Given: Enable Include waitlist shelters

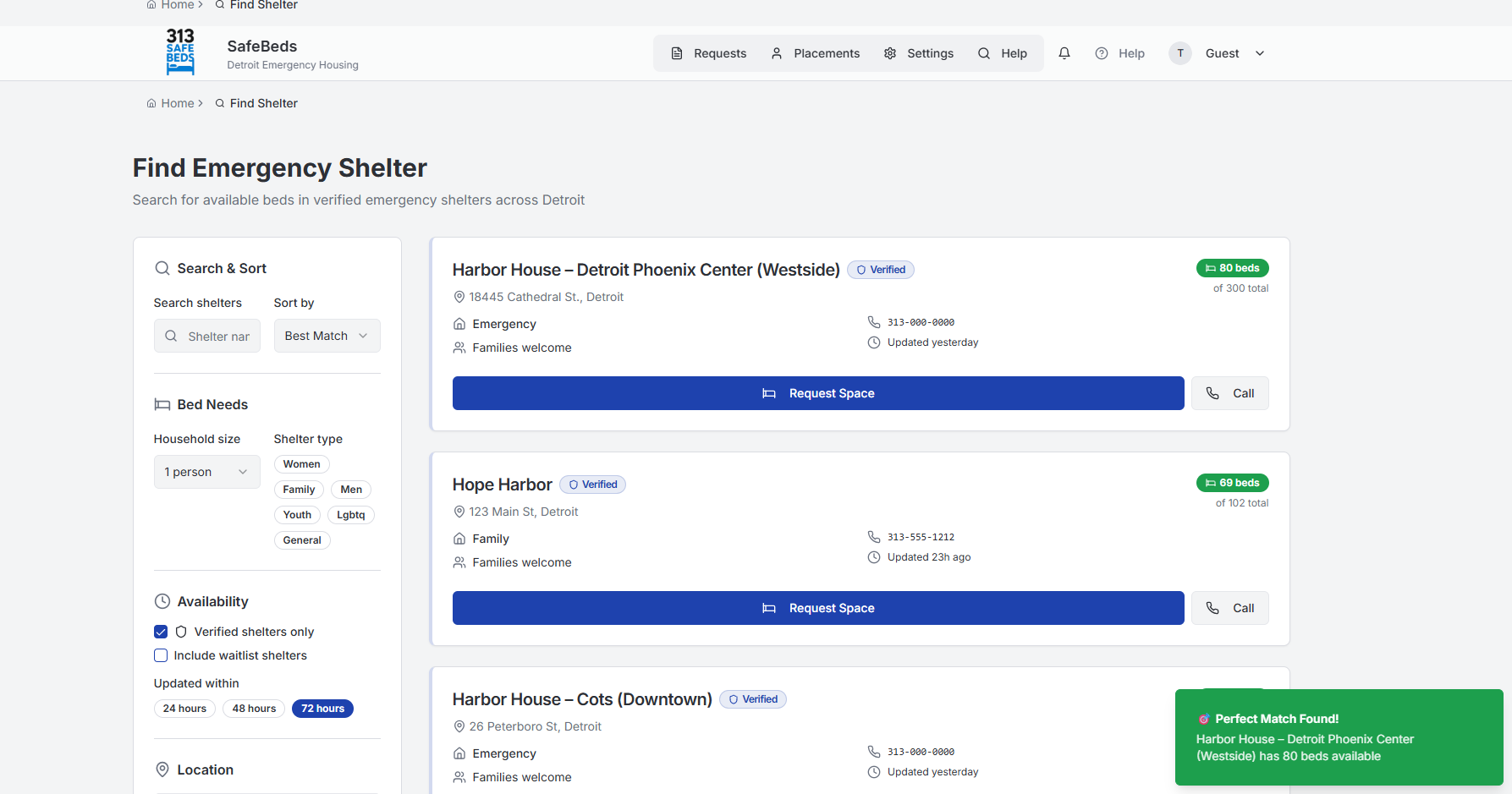Looking at the screenshot, I should [x=161, y=655].
